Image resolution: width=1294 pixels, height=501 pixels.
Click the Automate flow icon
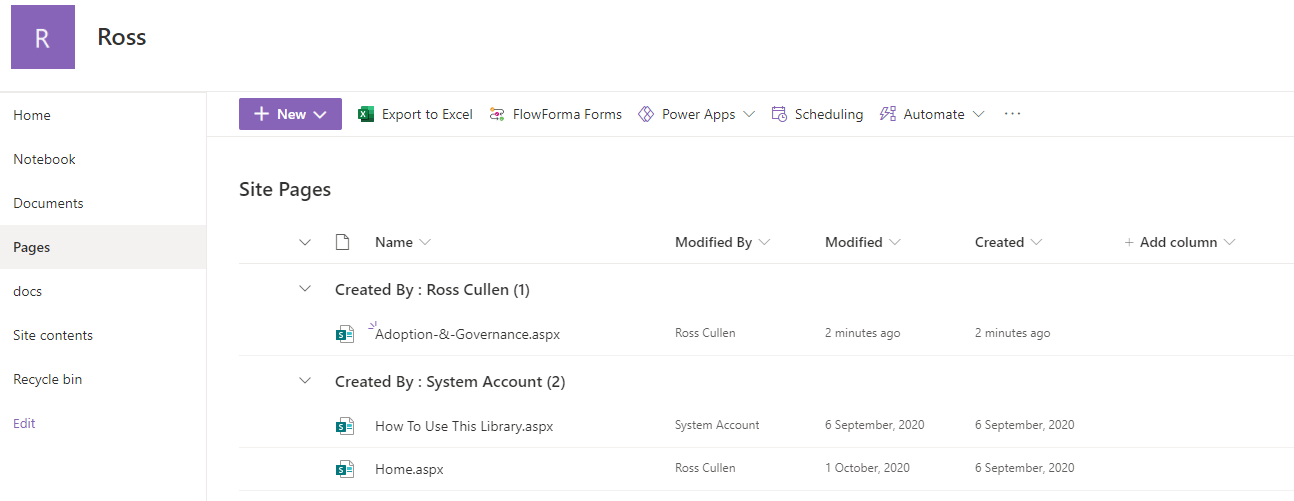887,114
